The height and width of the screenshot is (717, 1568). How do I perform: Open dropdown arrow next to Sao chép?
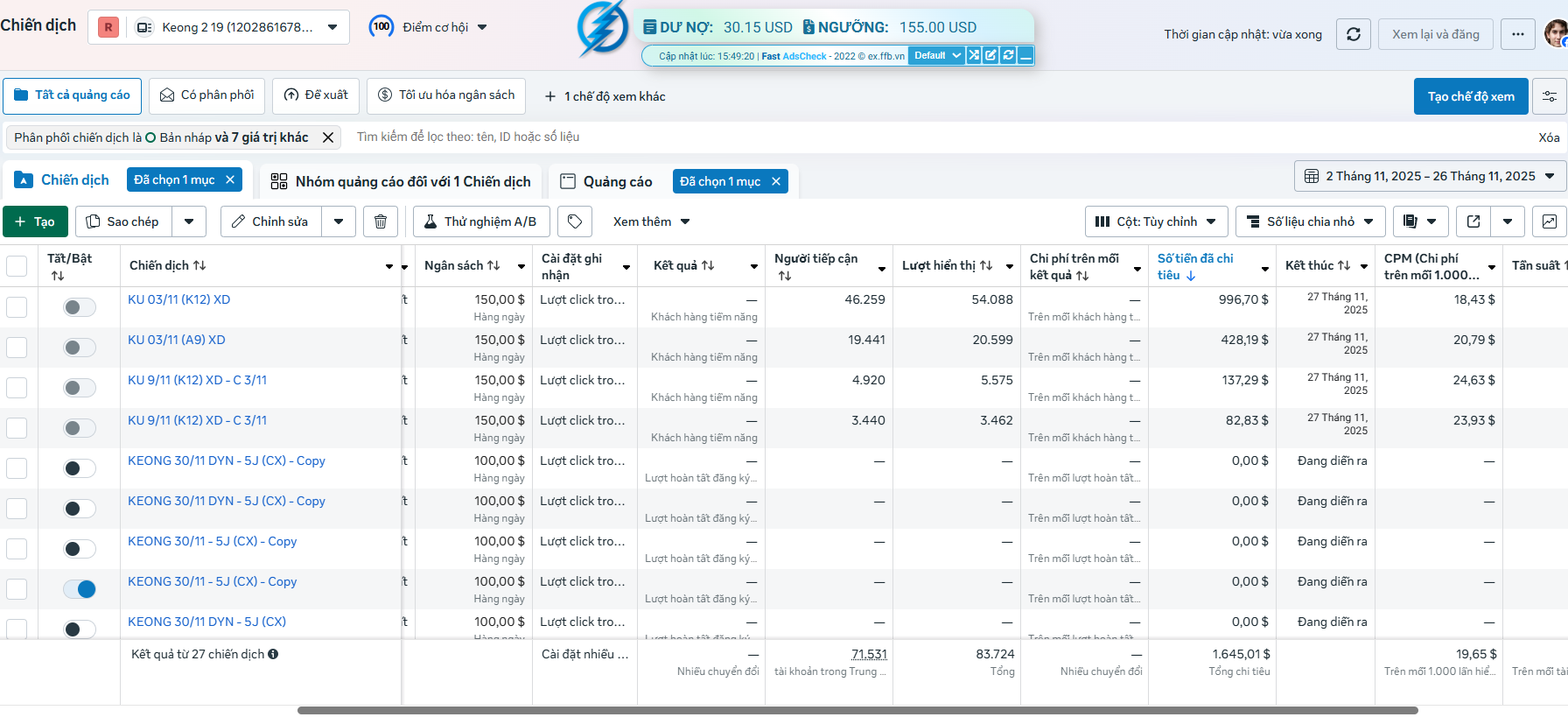pos(189,221)
